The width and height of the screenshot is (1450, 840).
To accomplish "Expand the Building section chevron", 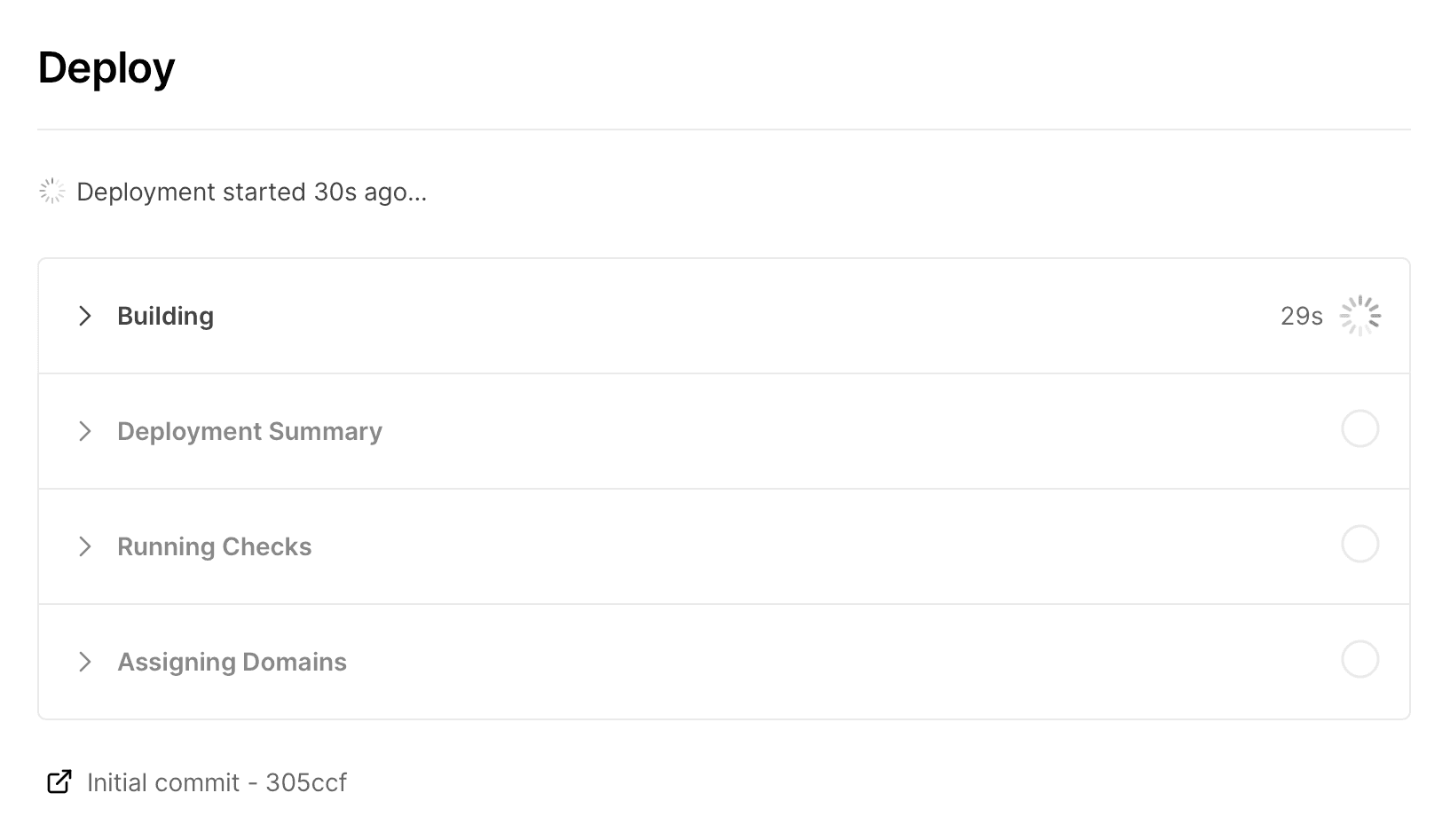I will (85, 316).
